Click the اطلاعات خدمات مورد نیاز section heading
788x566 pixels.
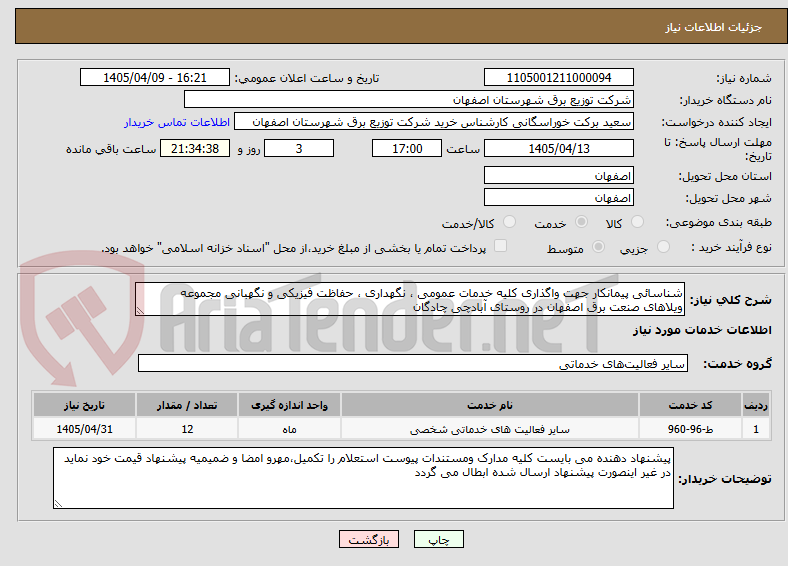[702, 330]
